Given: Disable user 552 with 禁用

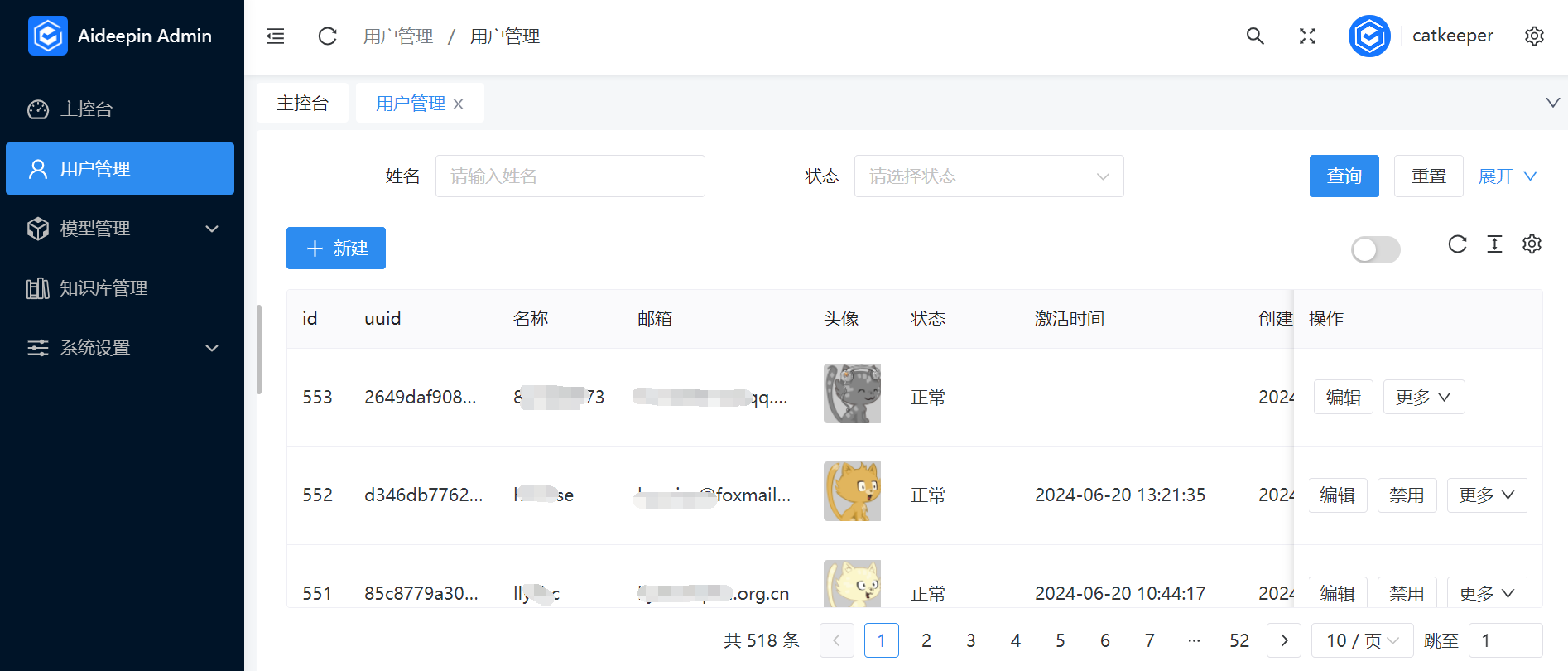Looking at the screenshot, I should pyautogui.click(x=1407, y=495).
